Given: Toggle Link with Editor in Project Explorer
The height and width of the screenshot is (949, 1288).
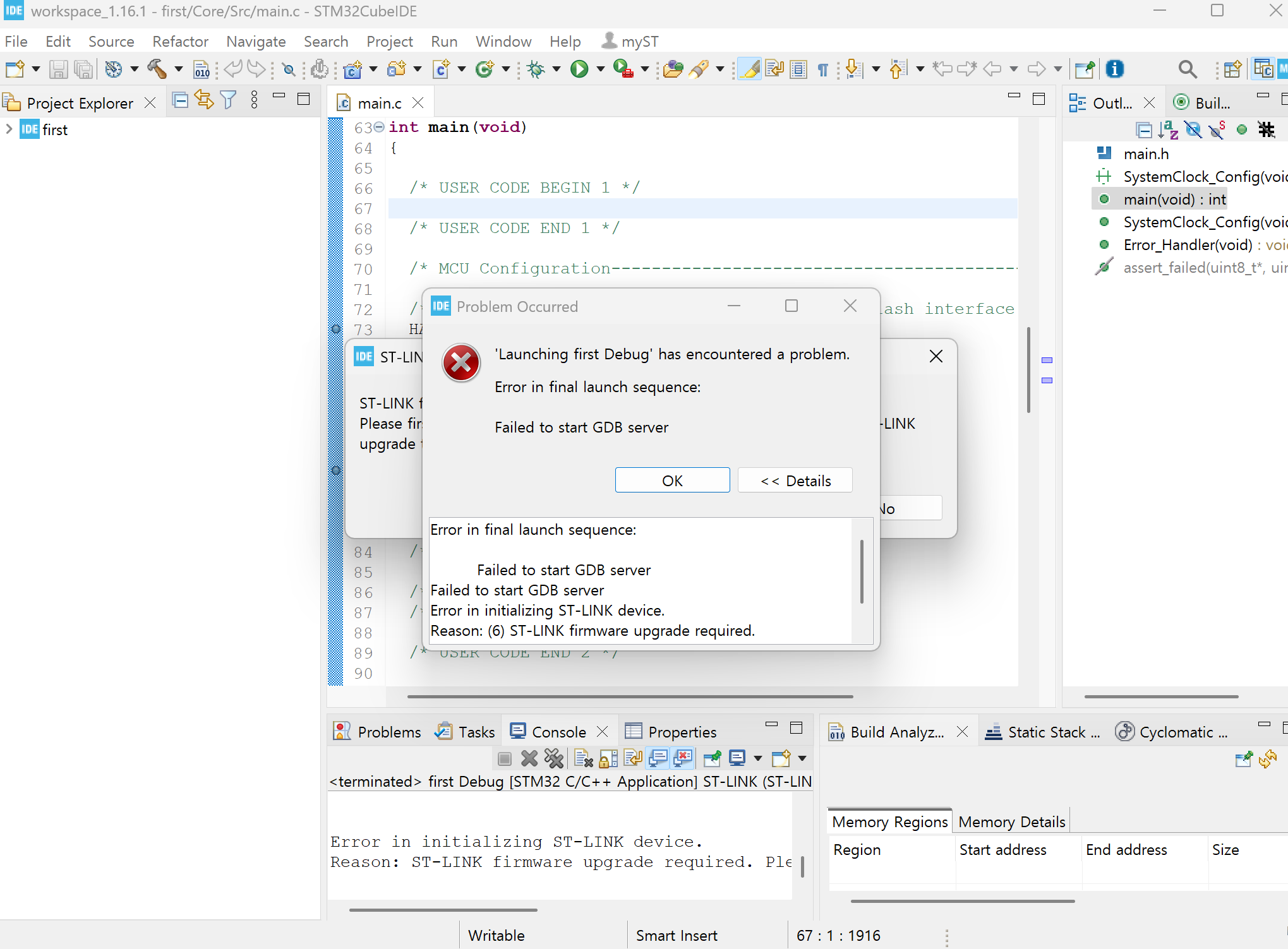Looking at the screenshot, I should click(x=205, y=100).
